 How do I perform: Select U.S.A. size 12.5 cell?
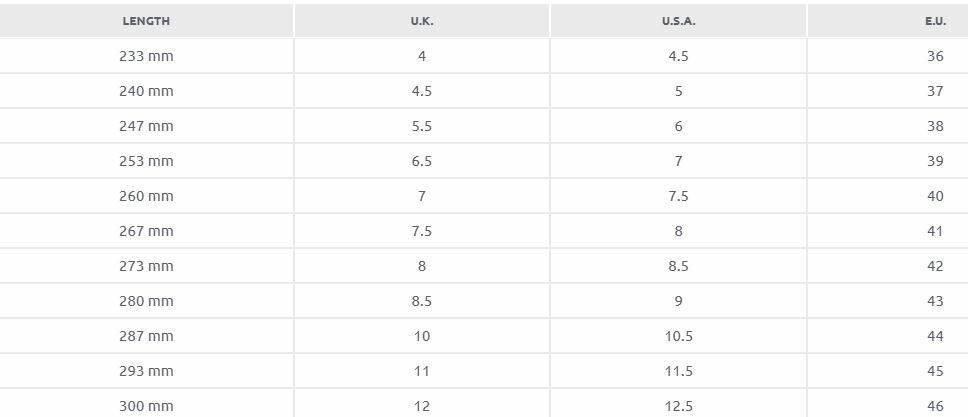point(678,405)
